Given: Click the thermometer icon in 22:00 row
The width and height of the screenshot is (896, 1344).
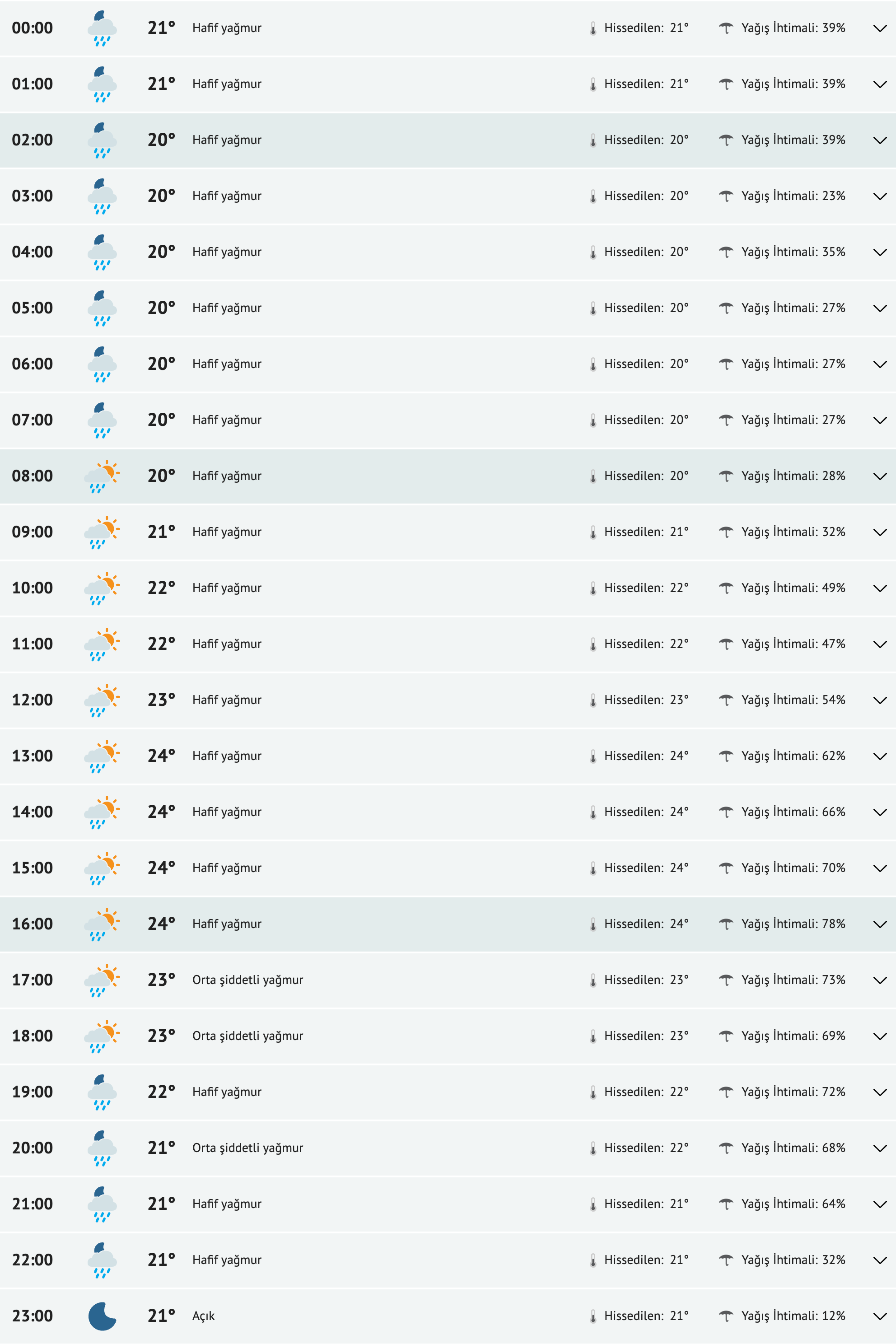Looking at the screenshot, I should [x=593, y=1260].
